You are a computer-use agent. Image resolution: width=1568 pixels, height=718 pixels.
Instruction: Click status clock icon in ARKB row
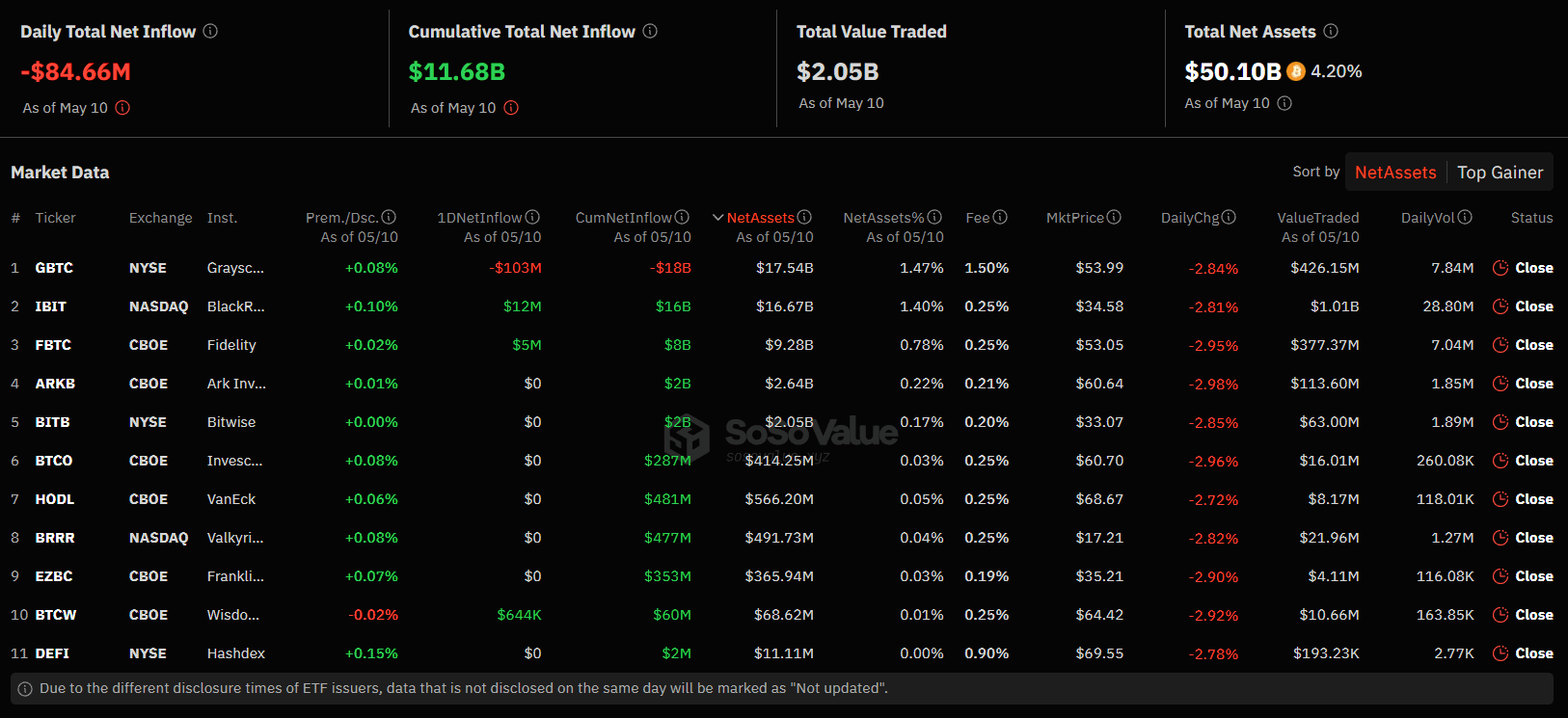1500,384
